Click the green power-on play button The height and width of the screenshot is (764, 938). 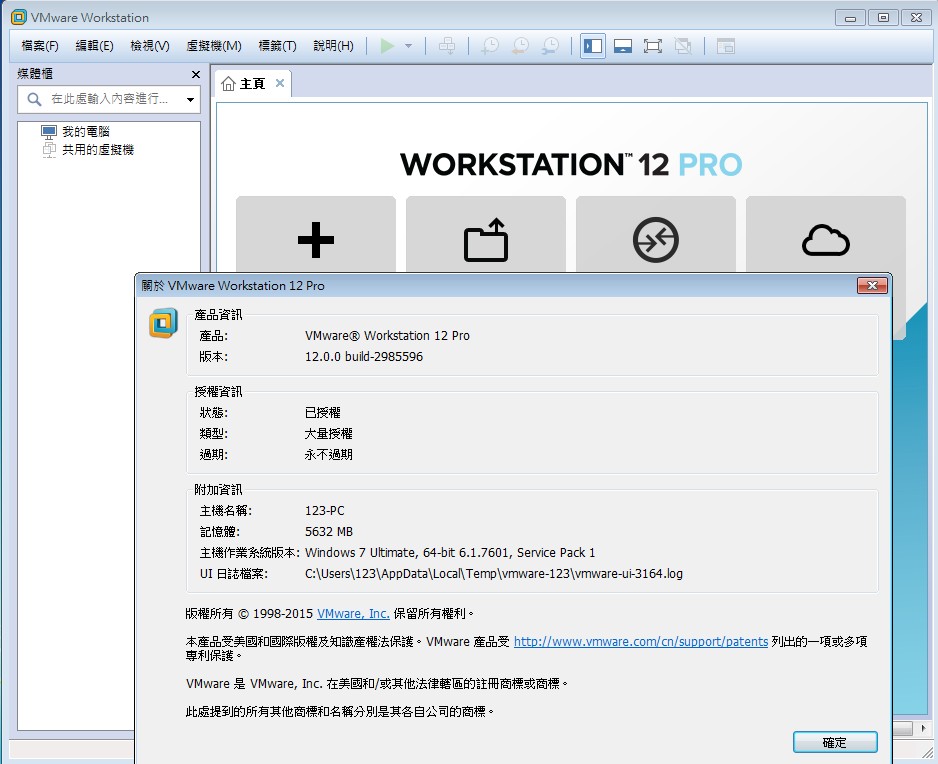coord(387,46)
